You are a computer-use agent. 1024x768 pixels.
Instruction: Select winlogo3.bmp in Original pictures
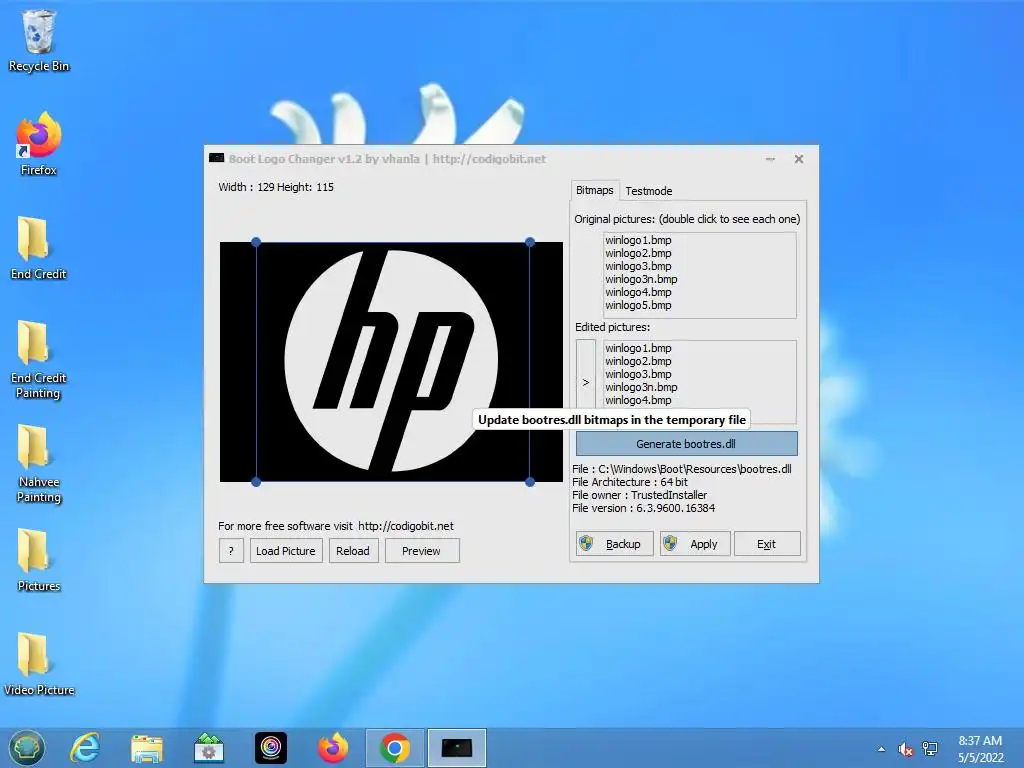pos(638,266)
